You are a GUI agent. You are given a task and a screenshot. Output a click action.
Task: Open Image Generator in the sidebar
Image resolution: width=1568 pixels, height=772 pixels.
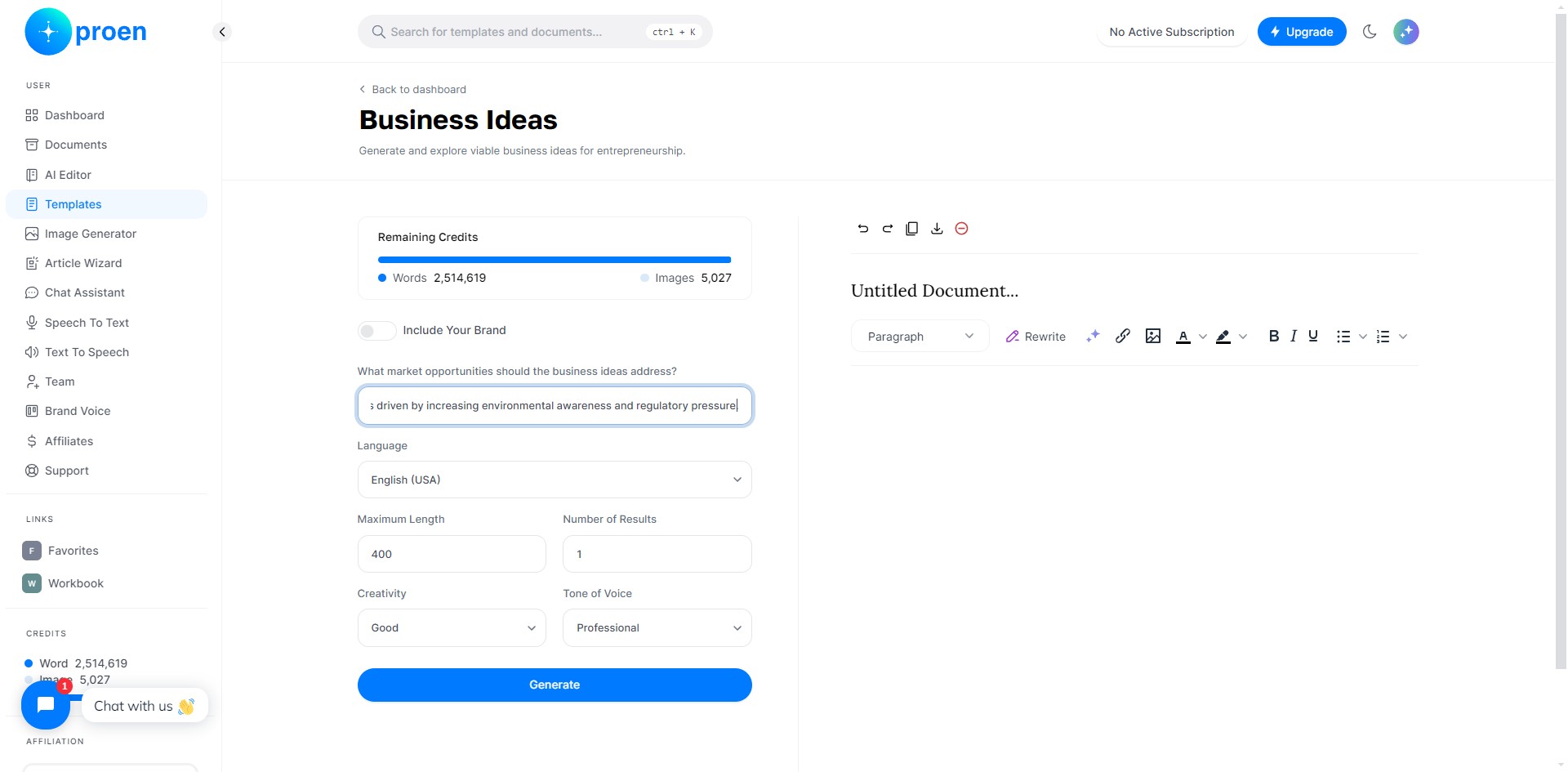coord(106,234)
